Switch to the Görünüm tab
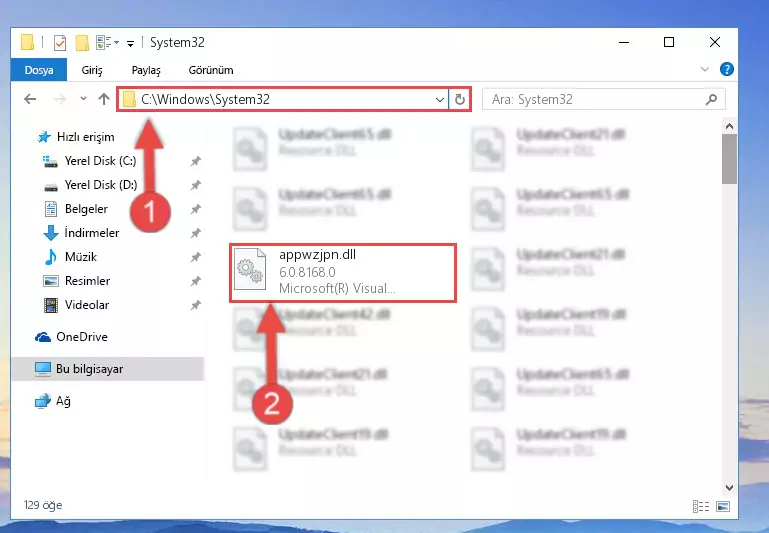The height and width of the screenshot is (533, 769). 211,70
